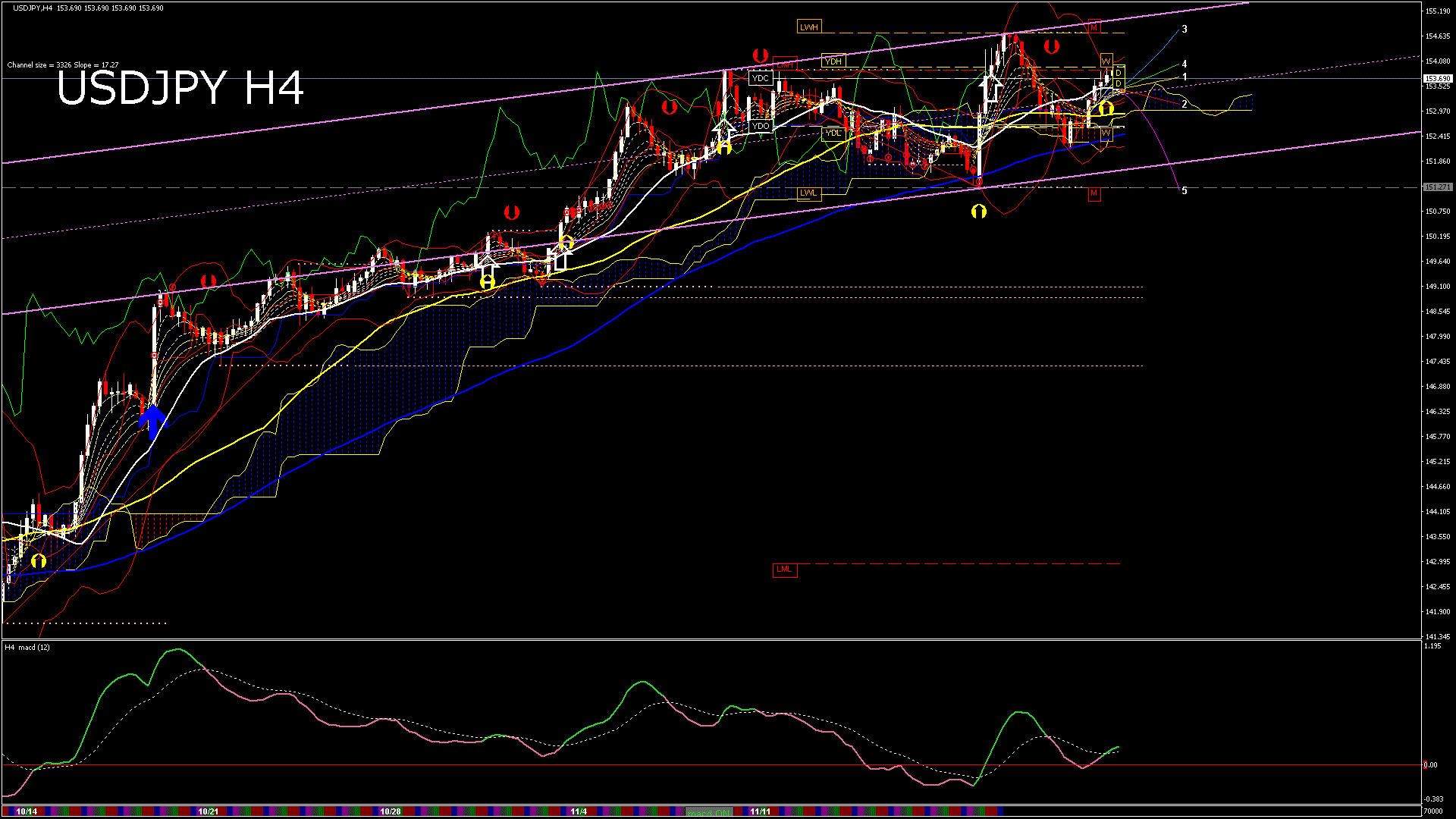The height and width of the screenshot is (819, 1456).
Task: Select the YDO yesterday open label
Action: (761, 126)
